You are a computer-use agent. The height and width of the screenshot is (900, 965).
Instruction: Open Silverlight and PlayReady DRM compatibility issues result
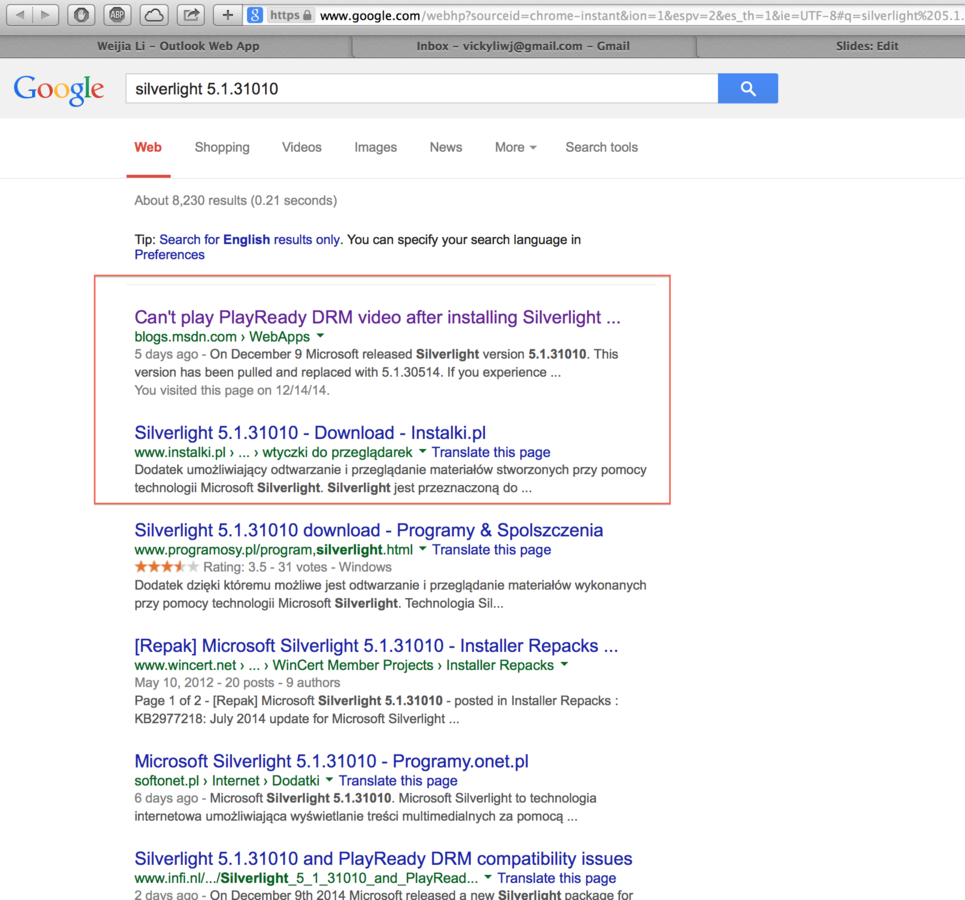coord(383,858)
